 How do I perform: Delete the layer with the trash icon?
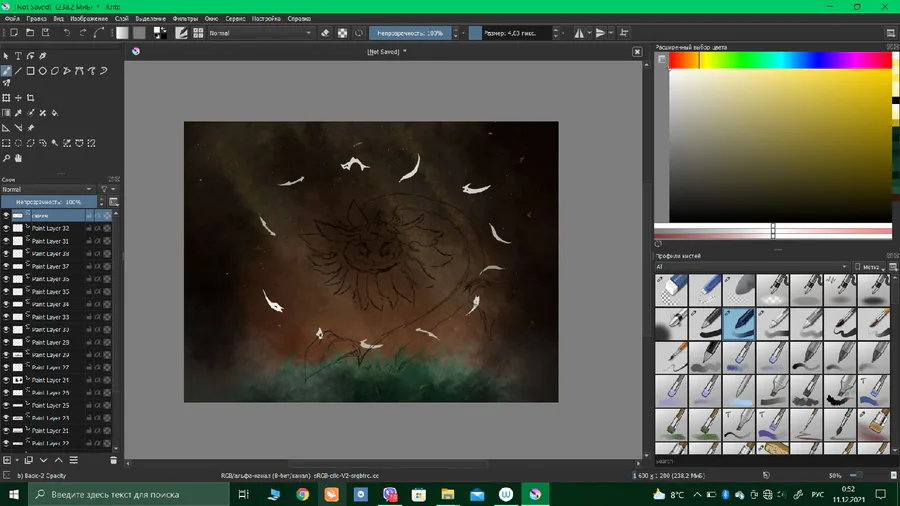pyautogui.click(x=113, y=460)
